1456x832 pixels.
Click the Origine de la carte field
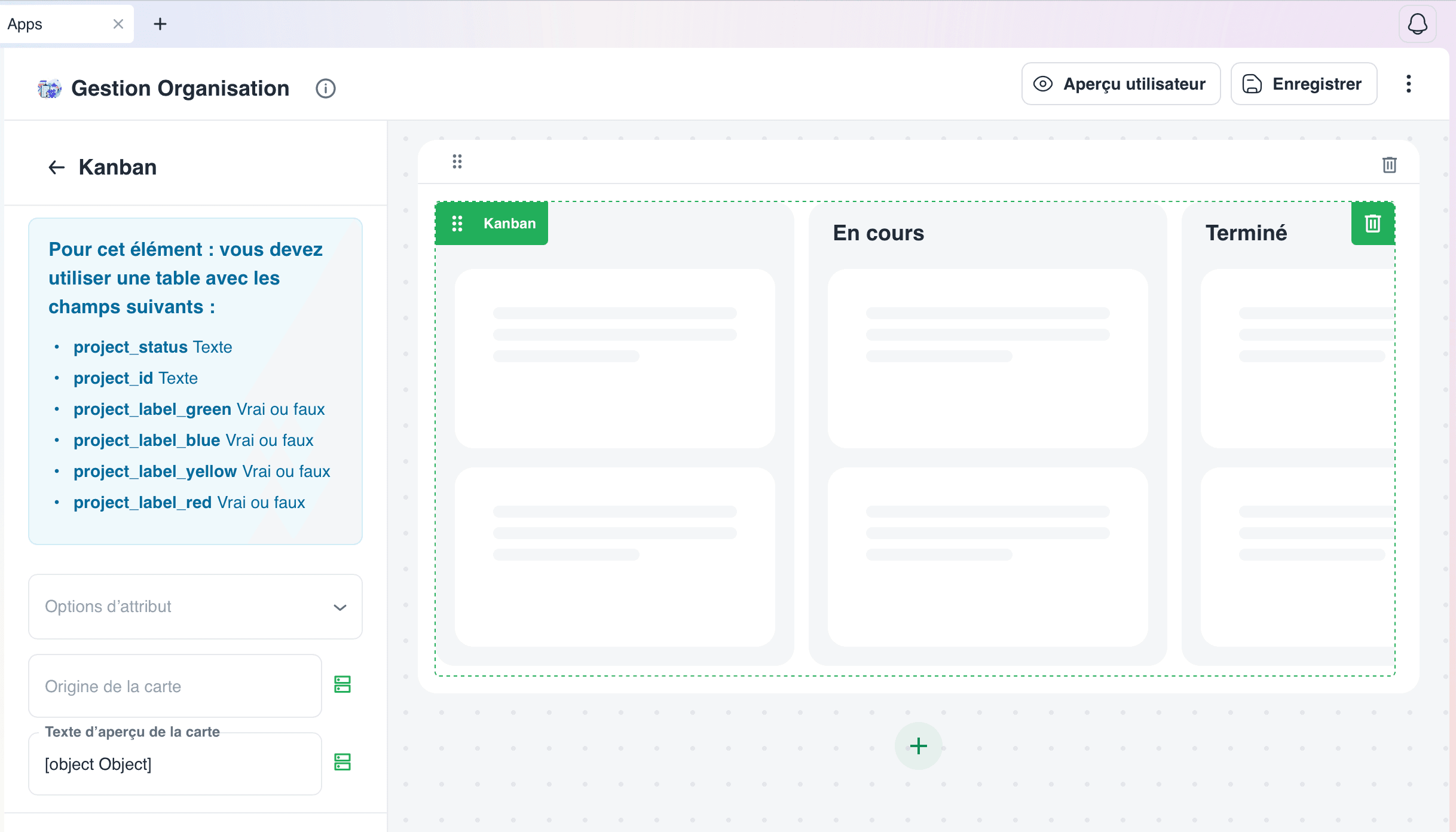click(175, 686)
